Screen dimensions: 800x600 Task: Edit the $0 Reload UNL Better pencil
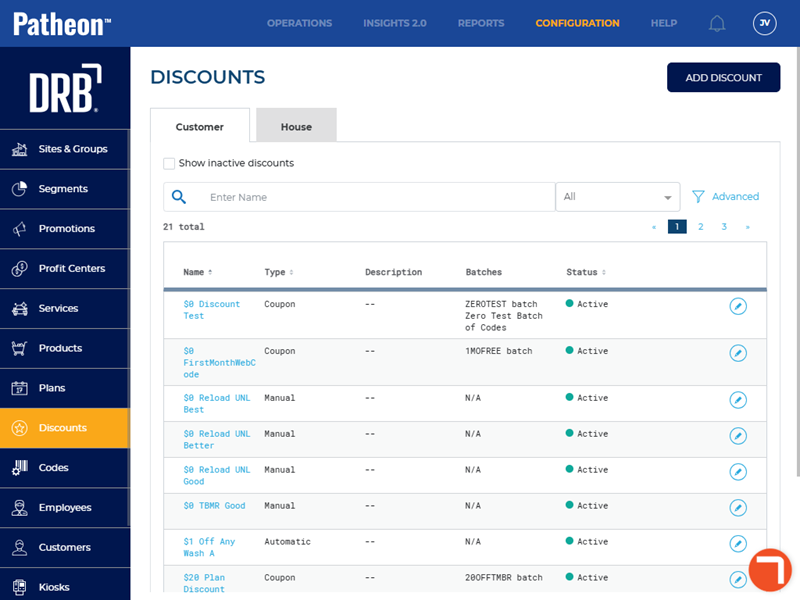(738, 436)
